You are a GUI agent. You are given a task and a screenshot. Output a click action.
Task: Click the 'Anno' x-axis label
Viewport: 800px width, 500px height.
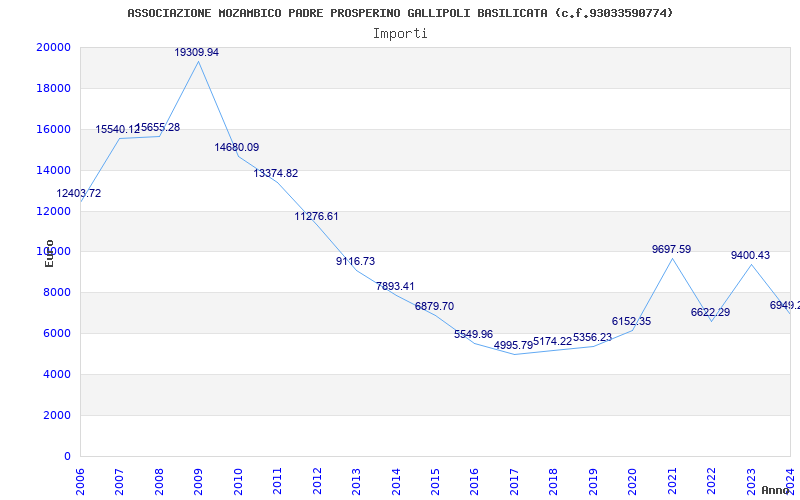point(776,490)
